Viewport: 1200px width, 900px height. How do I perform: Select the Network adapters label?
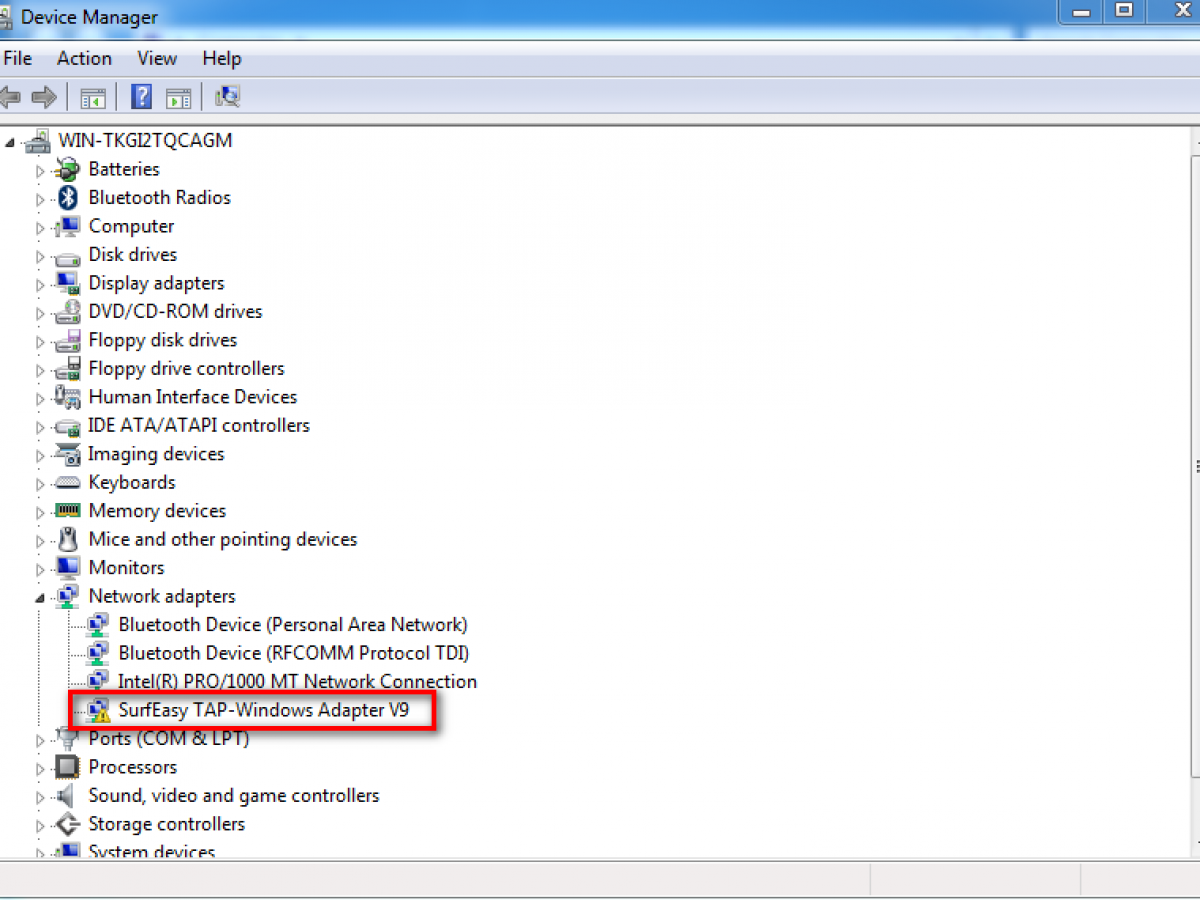tap(162, 596)
